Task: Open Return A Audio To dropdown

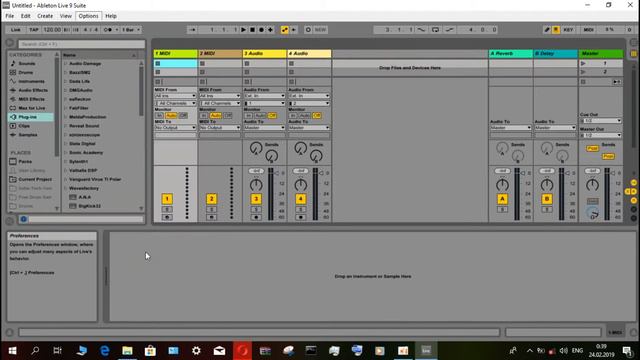Action: point(511,128)
